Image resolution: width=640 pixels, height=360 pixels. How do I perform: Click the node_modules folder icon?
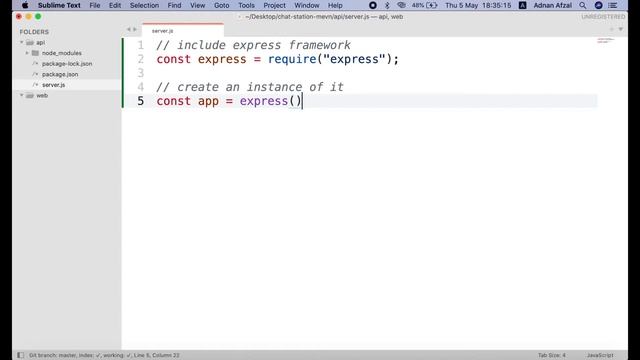point(36,53)
